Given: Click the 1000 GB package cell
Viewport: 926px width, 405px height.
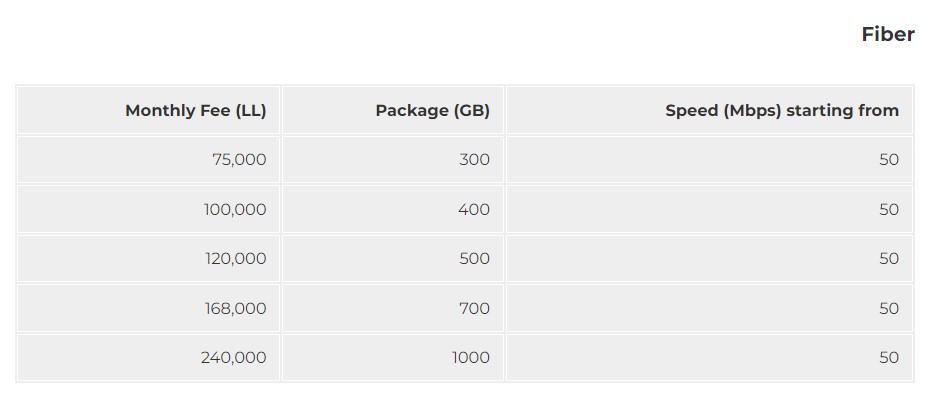Looking at the screenshot, I should [470, 358].
